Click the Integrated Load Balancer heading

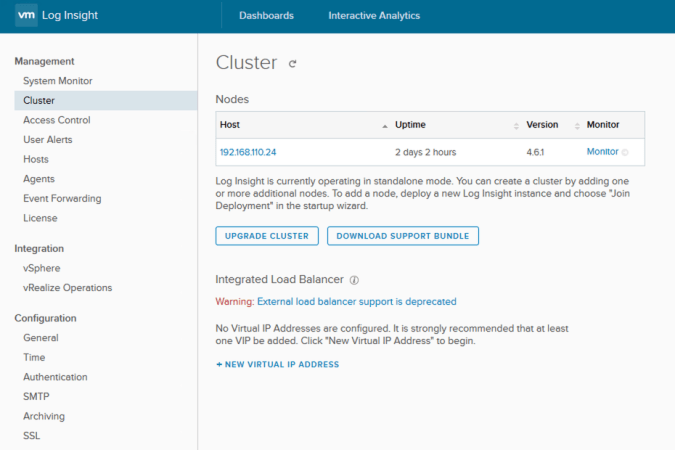click(279, 279)
